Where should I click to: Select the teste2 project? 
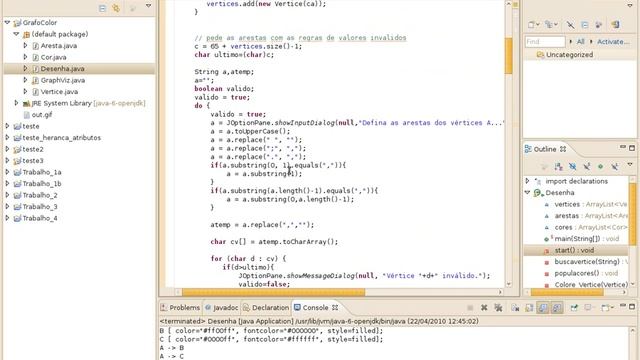pyautogui.click(x=33, y=149)
